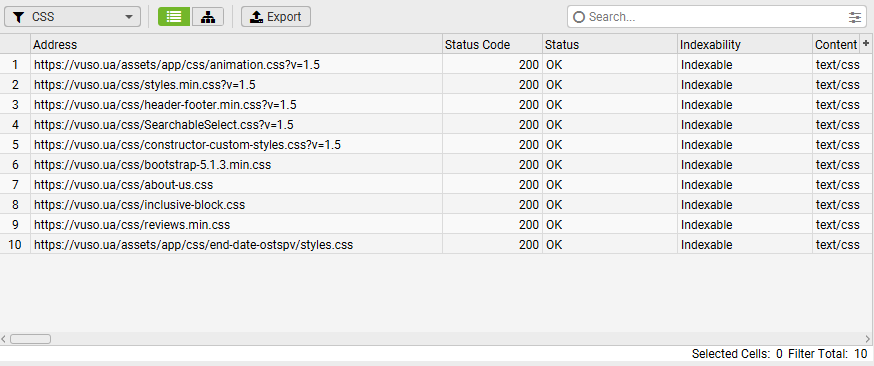
Task: Select the styles.min.css?v=1.5 address
Action: (144, 85)
